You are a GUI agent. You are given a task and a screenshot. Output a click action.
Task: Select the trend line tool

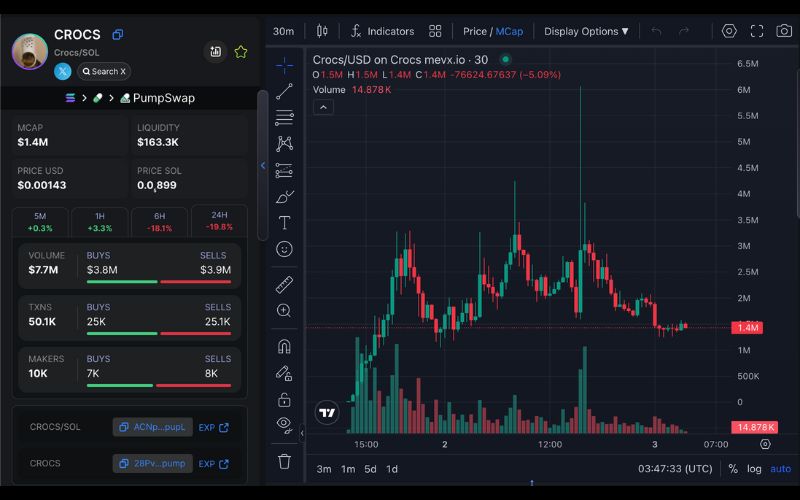pos(284,91)
